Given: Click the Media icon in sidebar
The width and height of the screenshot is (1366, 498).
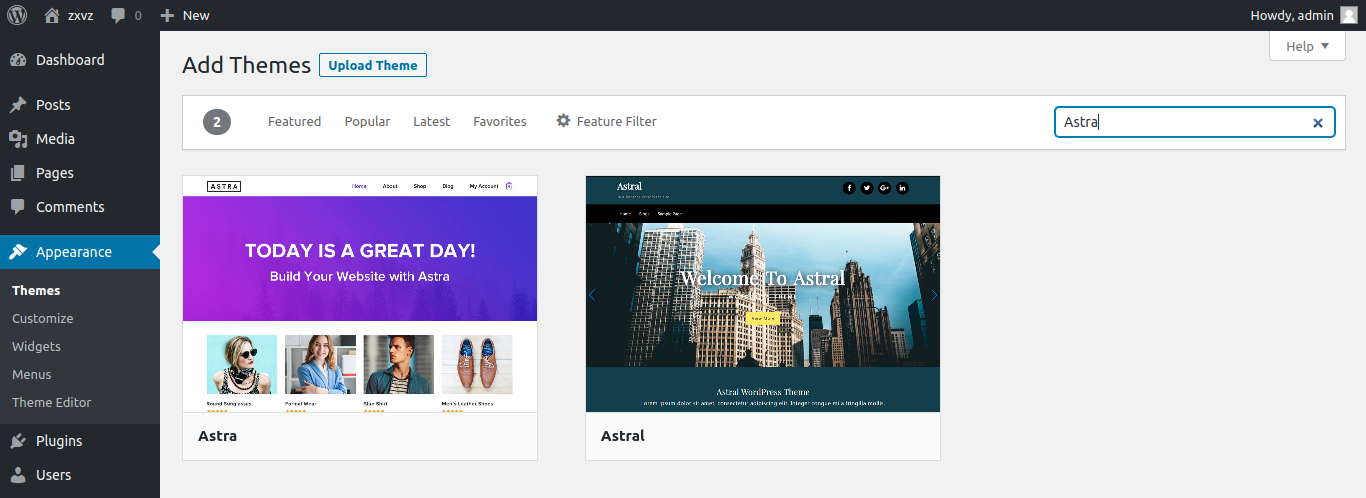Looking at the screenshot, I should click(x=18, y=139).
